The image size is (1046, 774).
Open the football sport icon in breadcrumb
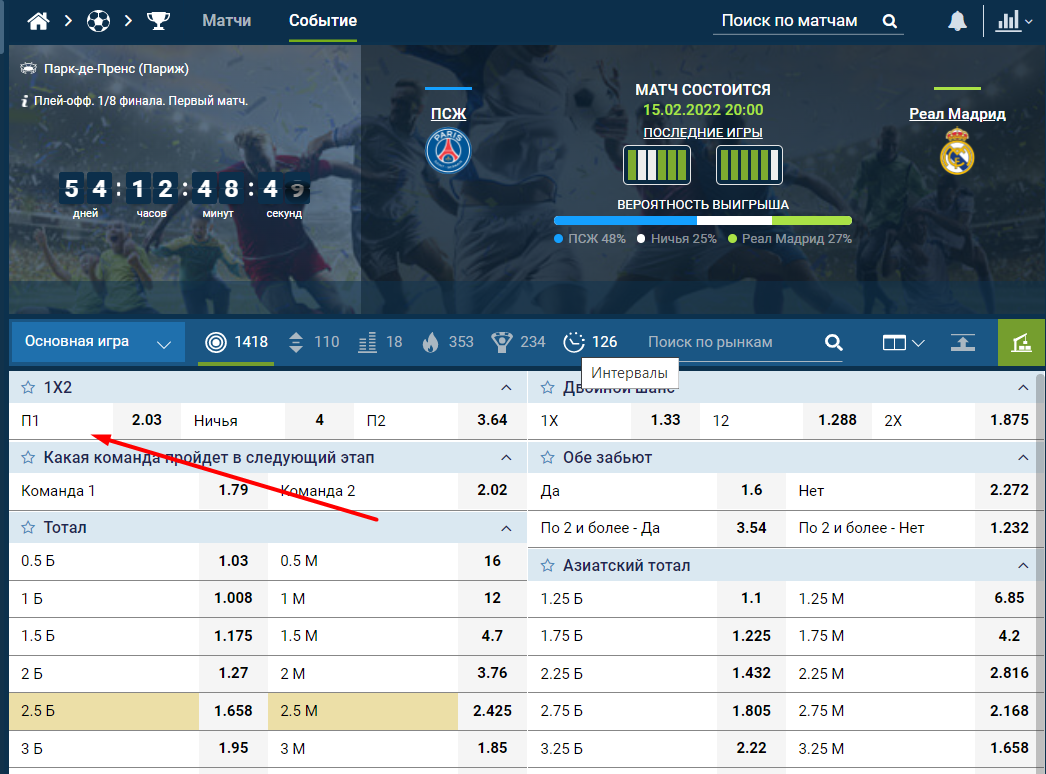[x=98, y=21]
